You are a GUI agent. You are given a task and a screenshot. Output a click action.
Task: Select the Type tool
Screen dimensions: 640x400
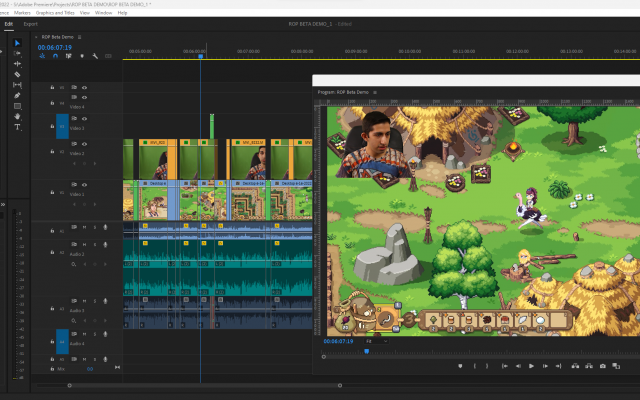pos(17,127)
